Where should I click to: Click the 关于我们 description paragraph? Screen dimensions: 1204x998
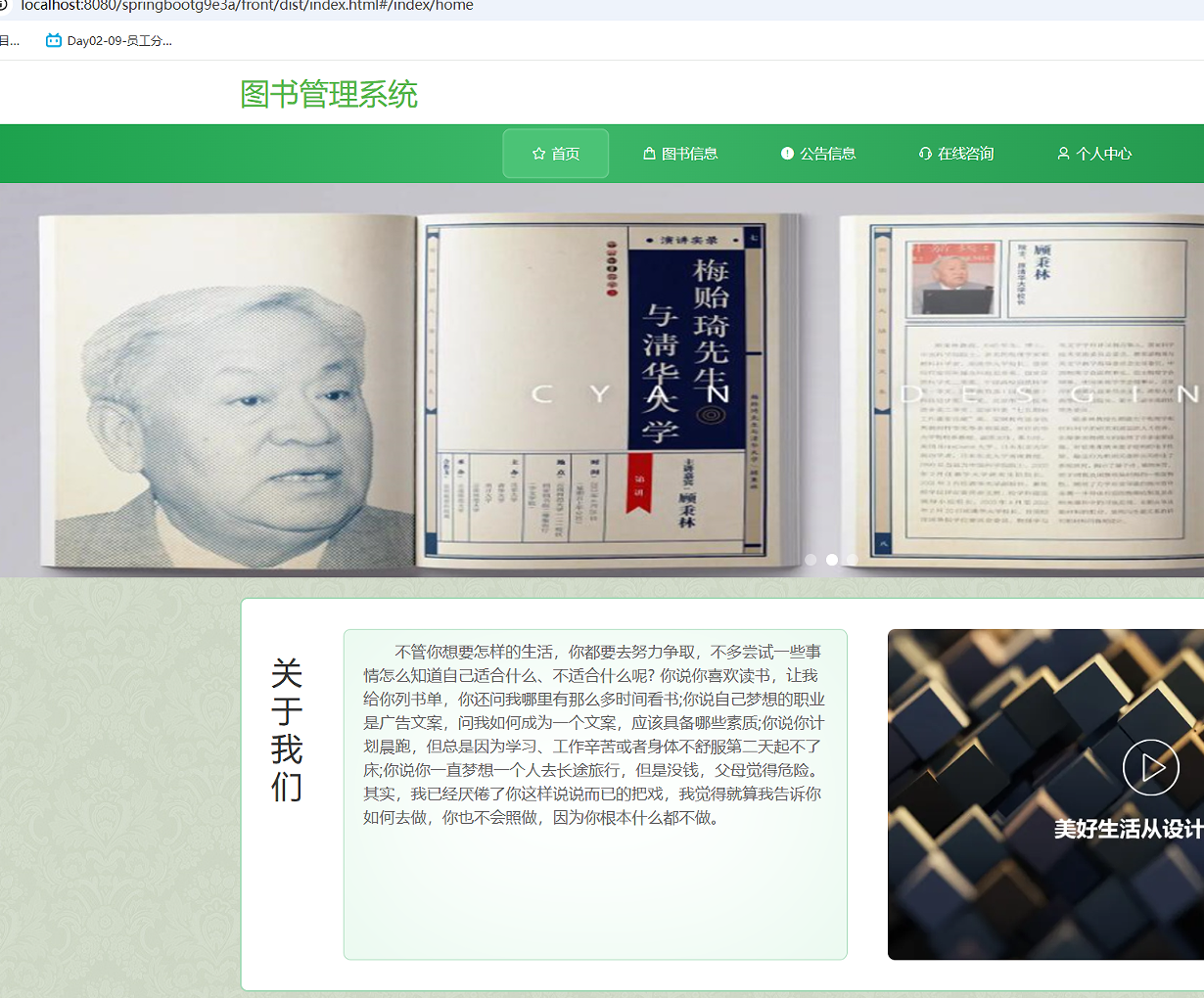593,734
